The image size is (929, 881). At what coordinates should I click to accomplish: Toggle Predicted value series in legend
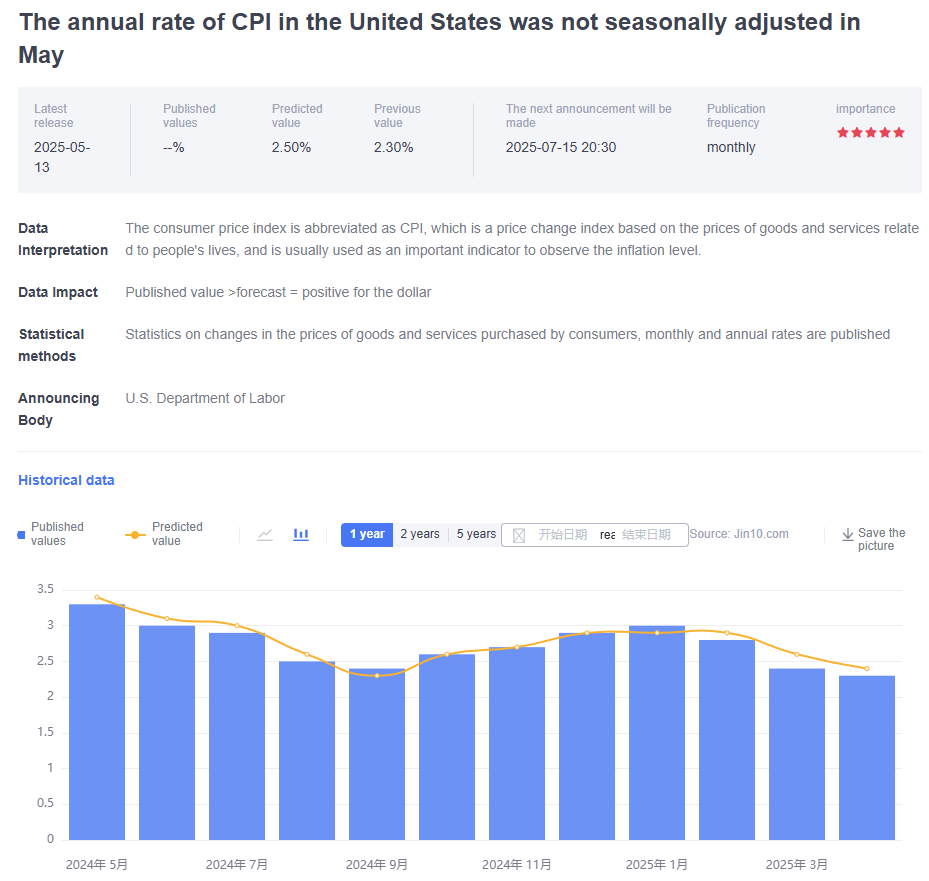(x=165, y=534)
